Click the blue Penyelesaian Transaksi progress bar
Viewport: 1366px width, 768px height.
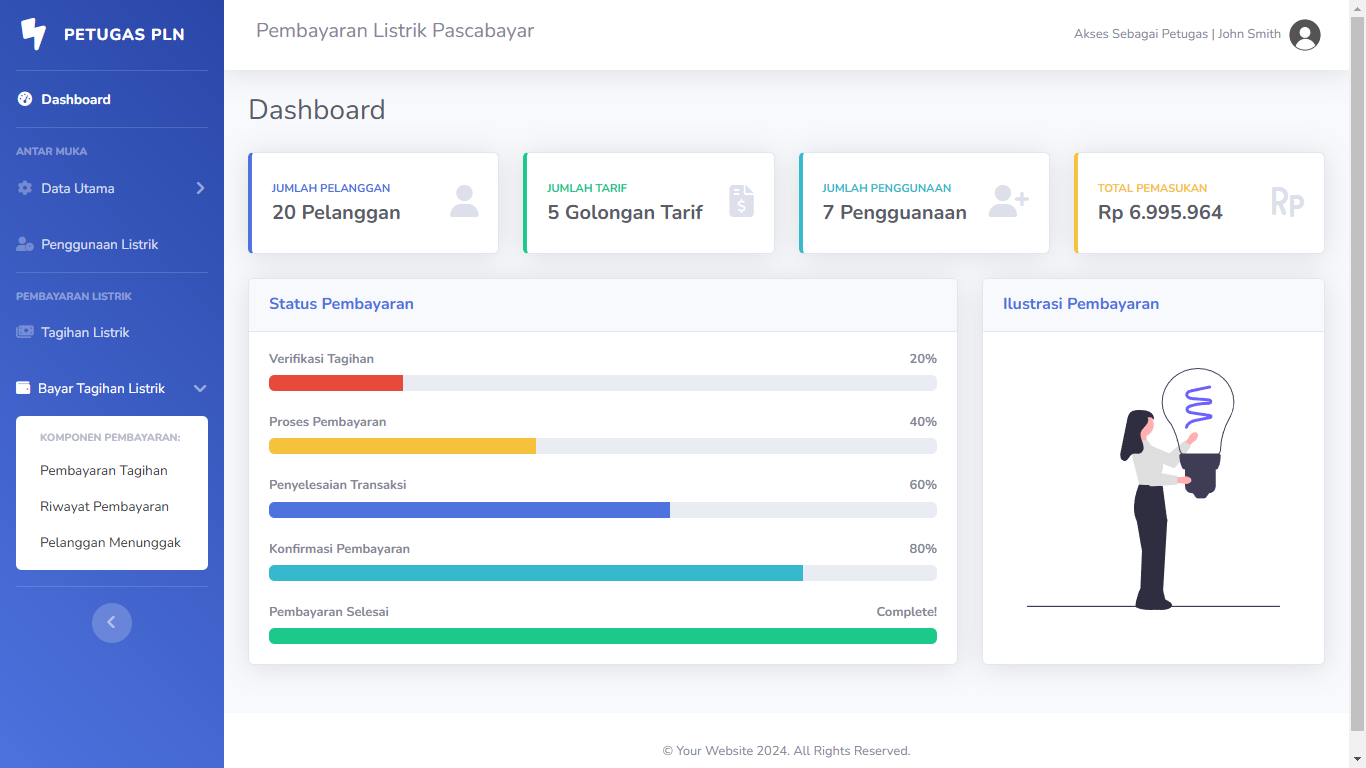(x=469, y=510)
